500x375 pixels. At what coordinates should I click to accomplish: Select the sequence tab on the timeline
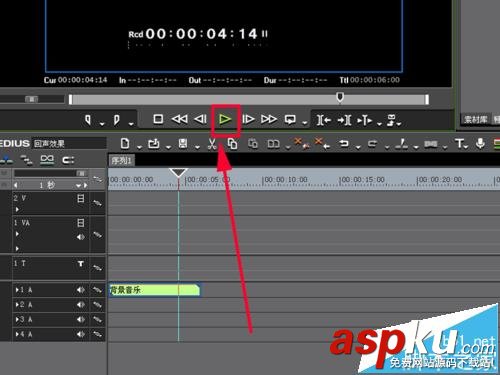122,161
